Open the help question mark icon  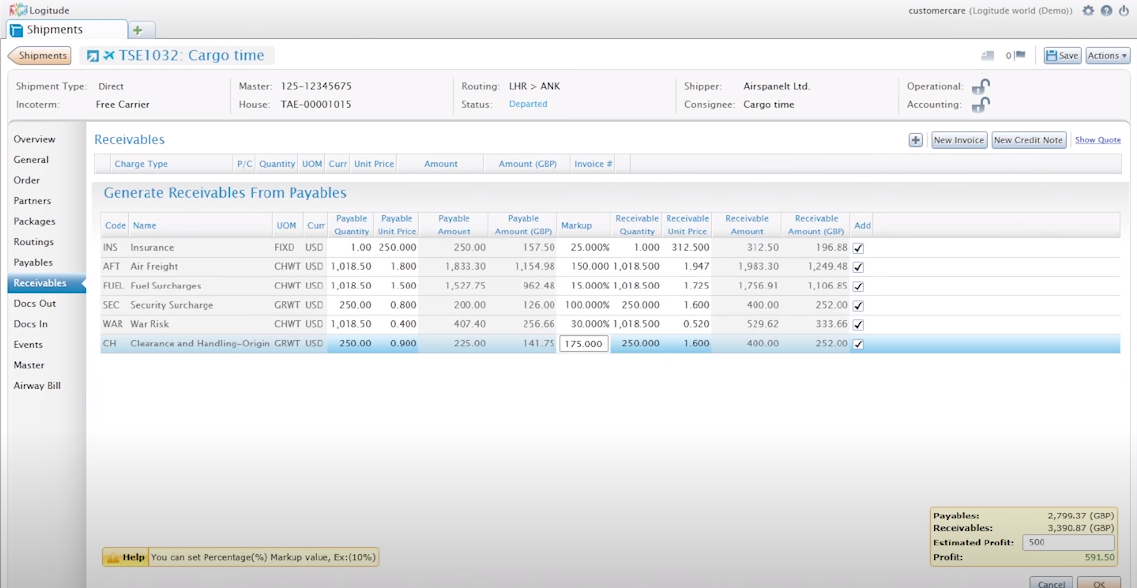tap(1106, 11)
